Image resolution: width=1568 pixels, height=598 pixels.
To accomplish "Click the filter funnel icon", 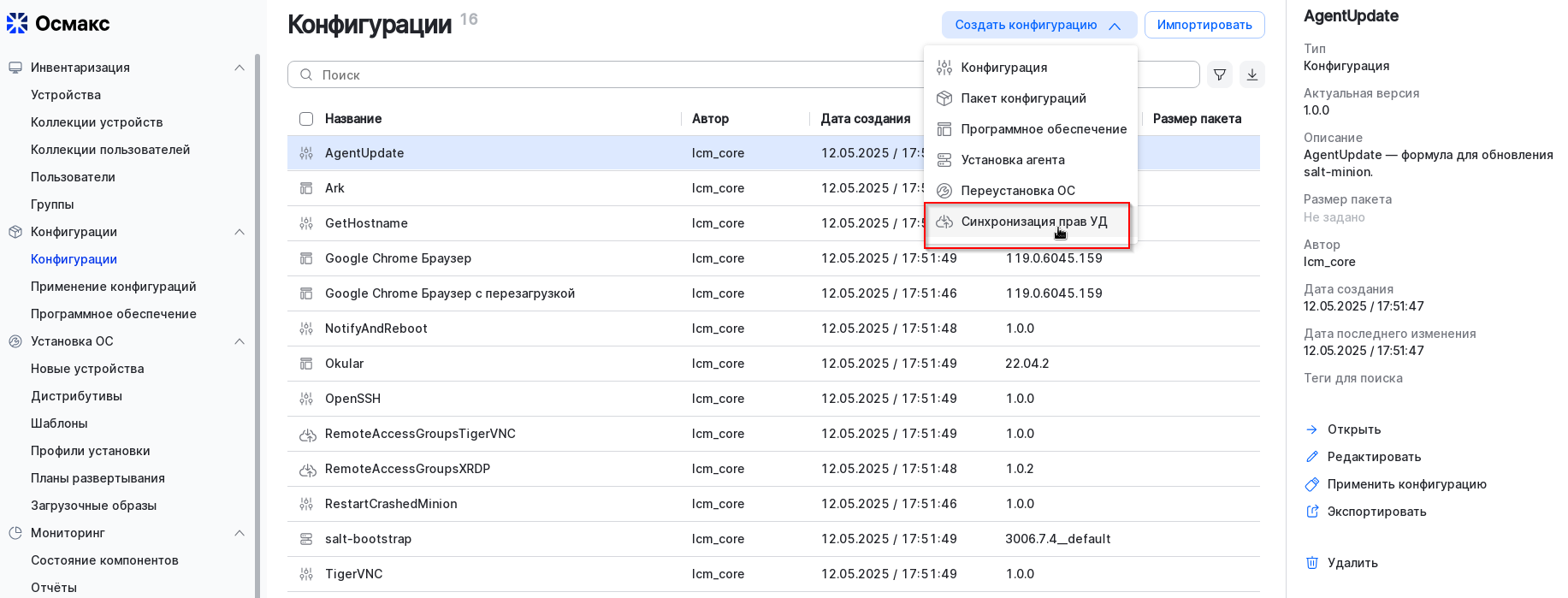I will point(1220,75).
